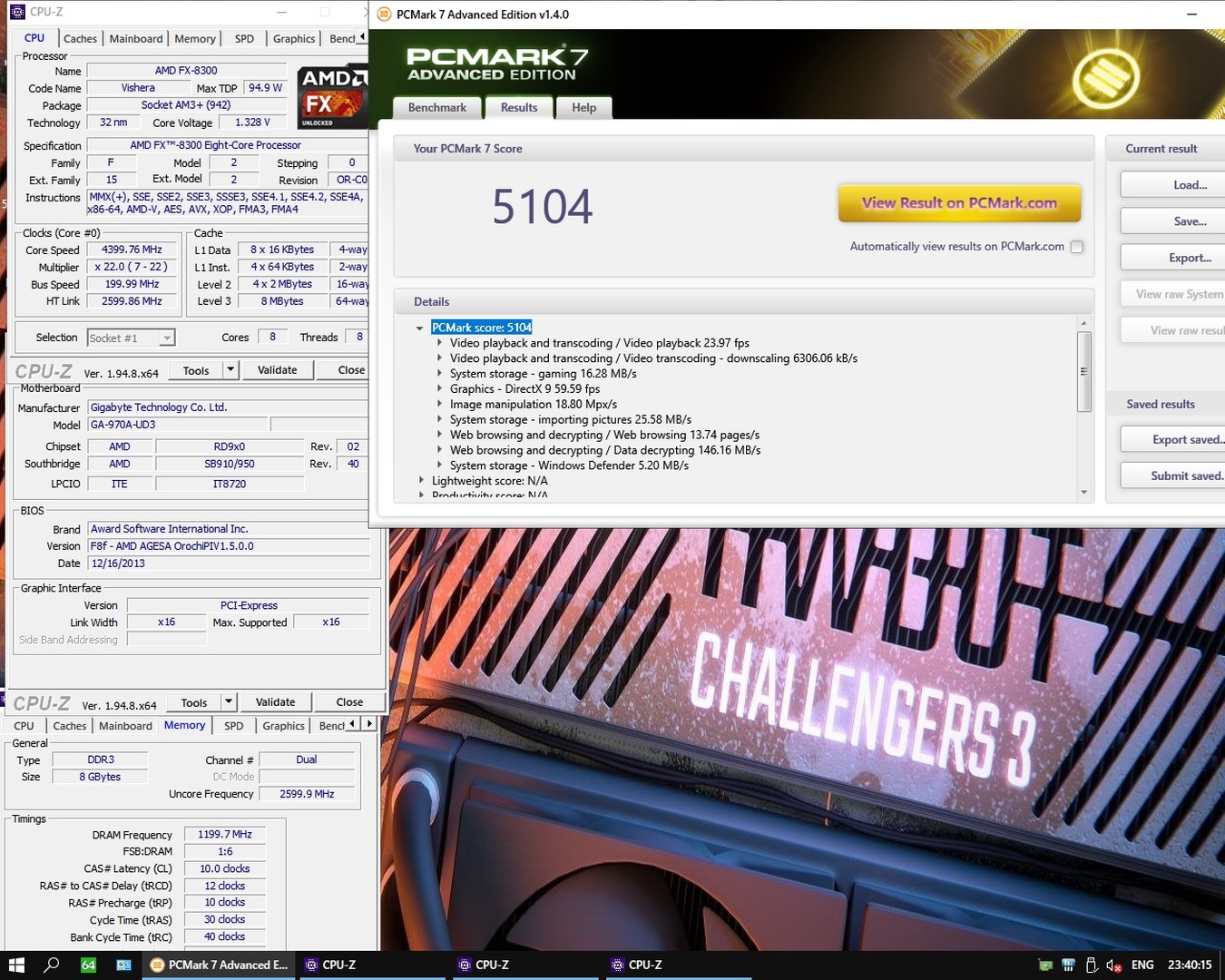Click the gold PCMark emblem in the banner
This screenshot has width=1225, height=980.
pyautogui.click(x=1106, y=79)
